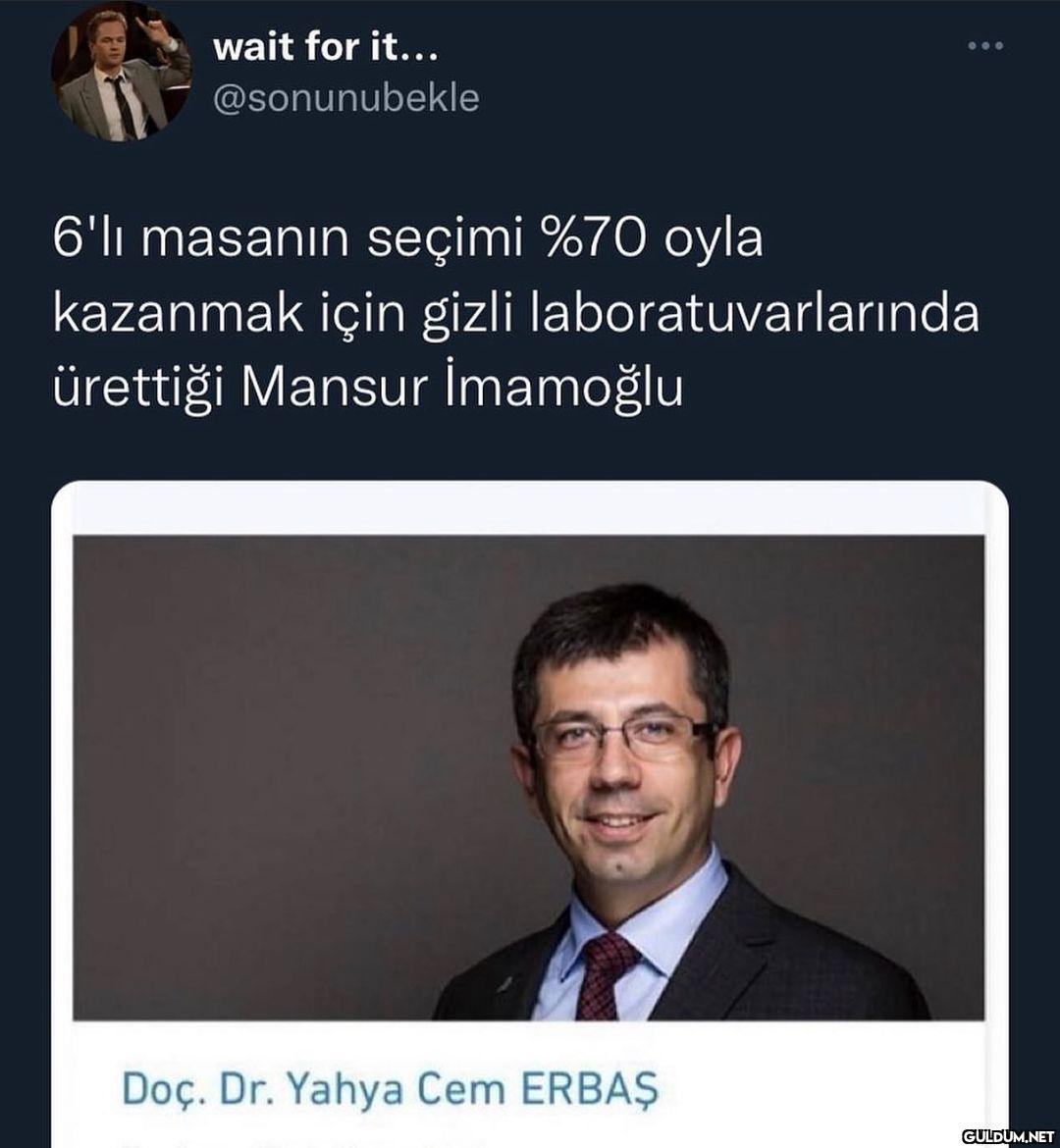
Task: Open the tweet's three-dot more options menu
Action: pos(985,46)
